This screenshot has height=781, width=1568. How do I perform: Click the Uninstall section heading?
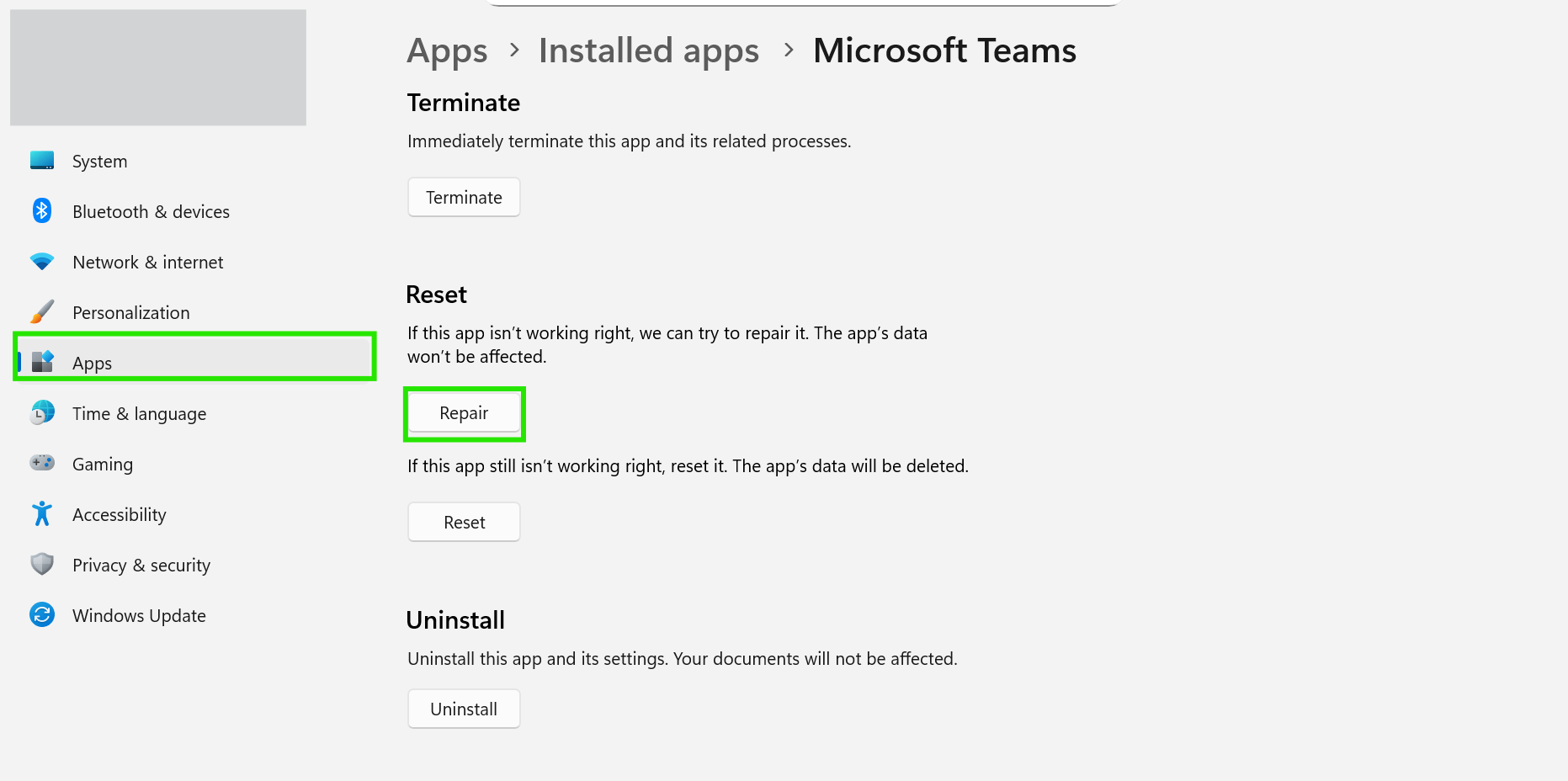tap(455, 620)
